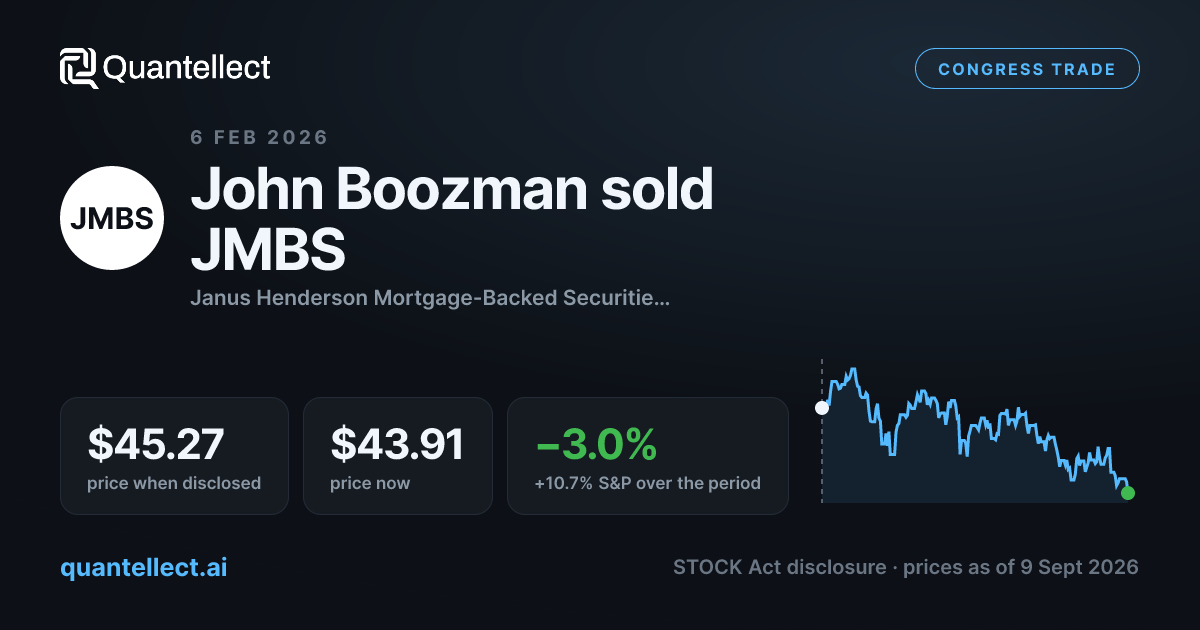Select the CONGRESS TRADE badge
This screenshot has height=630, width=1200.
pyautogui.click(x=1027, y=69)
